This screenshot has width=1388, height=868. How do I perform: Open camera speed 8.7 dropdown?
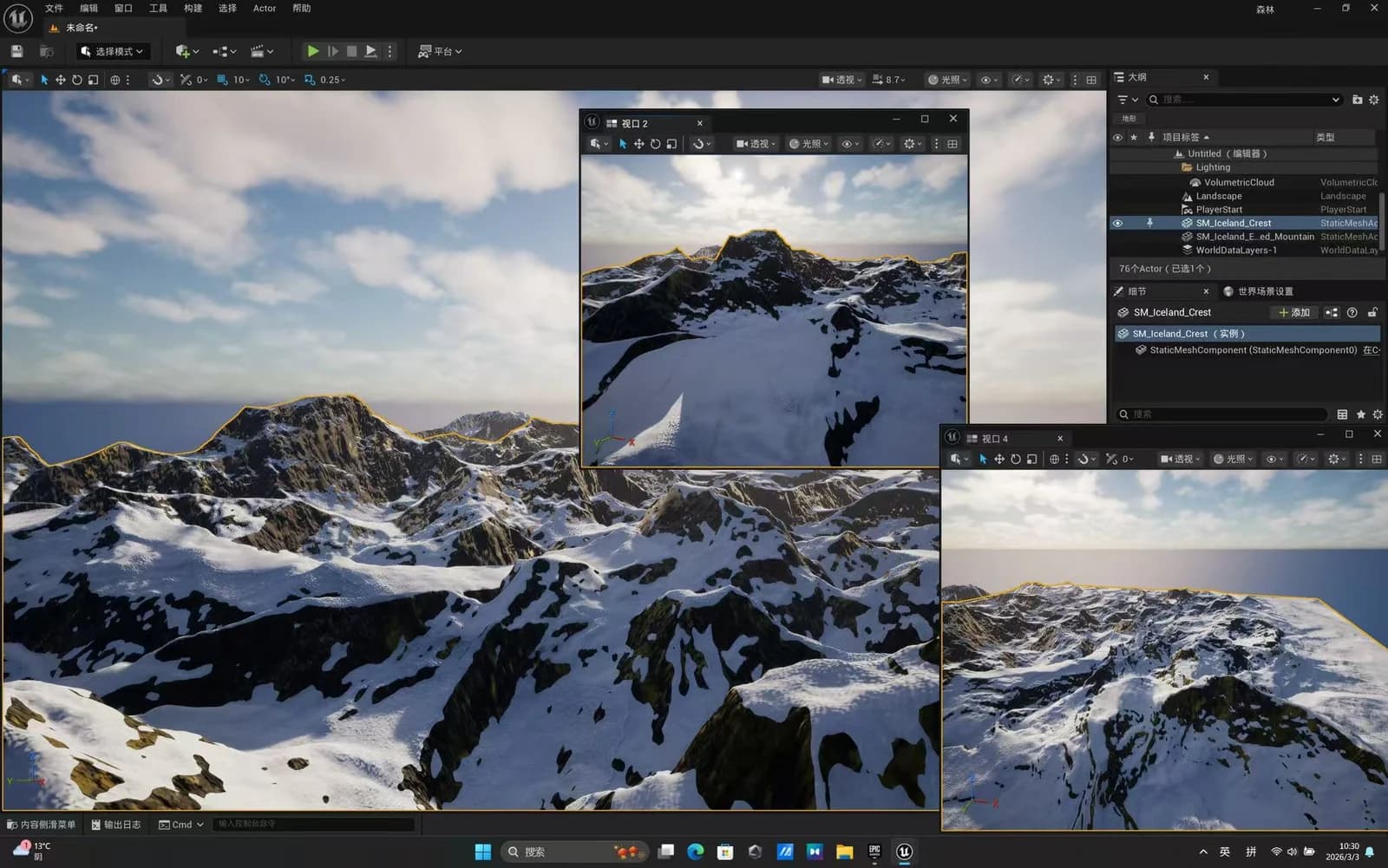click(x=889, y=80)
